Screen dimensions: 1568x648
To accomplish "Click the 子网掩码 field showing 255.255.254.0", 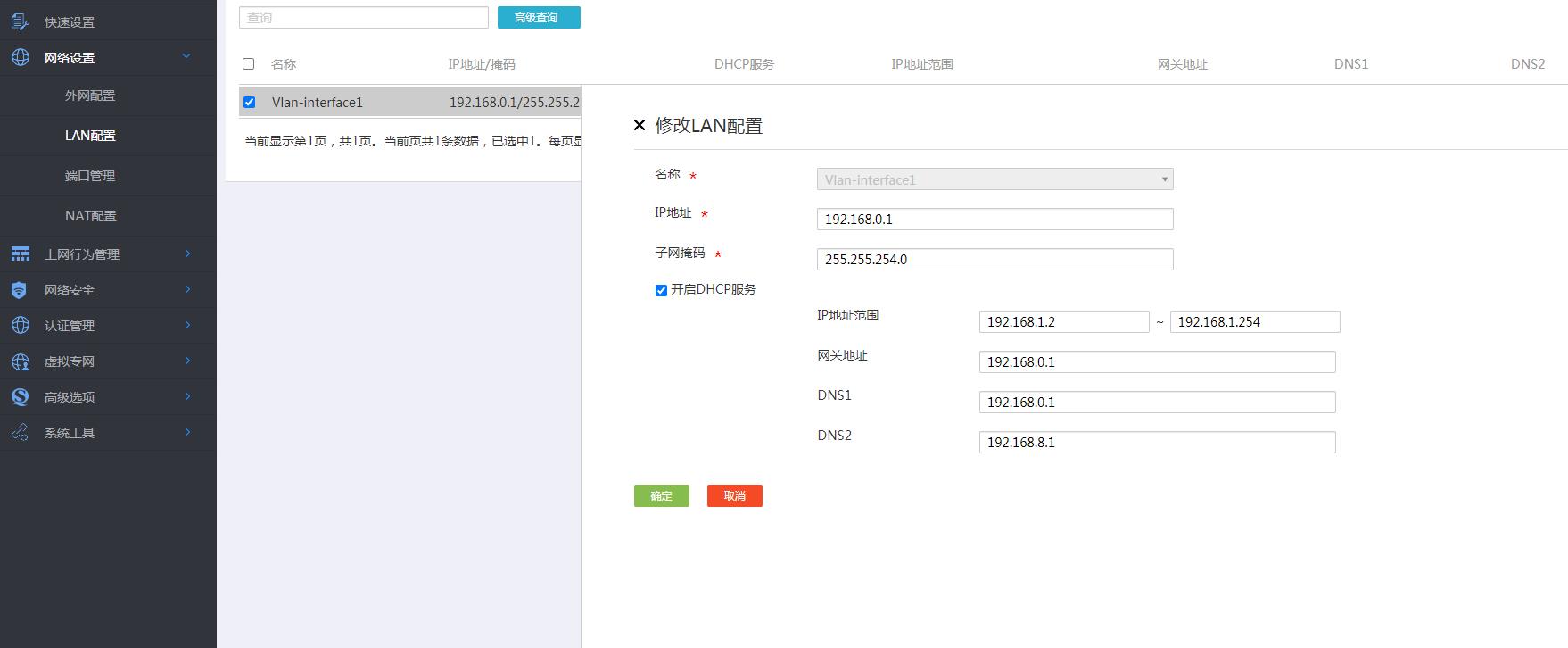I will 994,260.
